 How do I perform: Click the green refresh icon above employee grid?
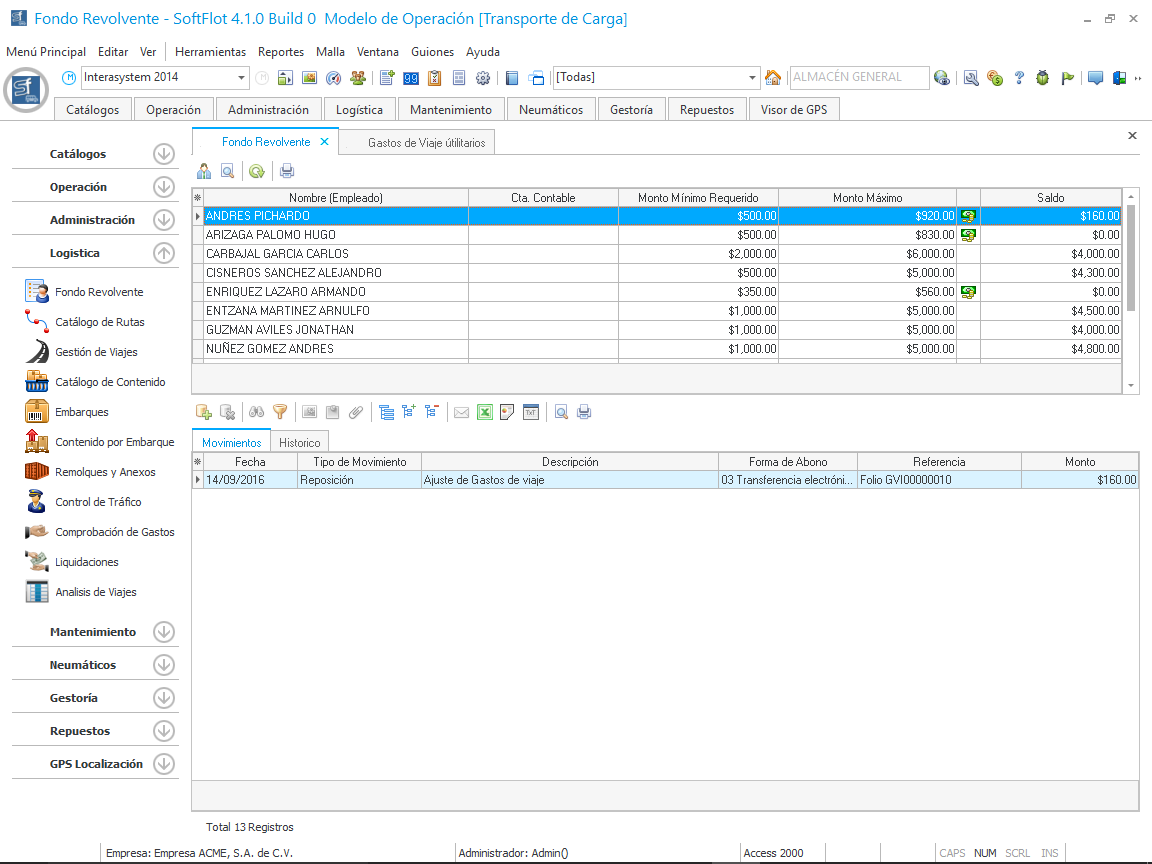click(257, 171)
